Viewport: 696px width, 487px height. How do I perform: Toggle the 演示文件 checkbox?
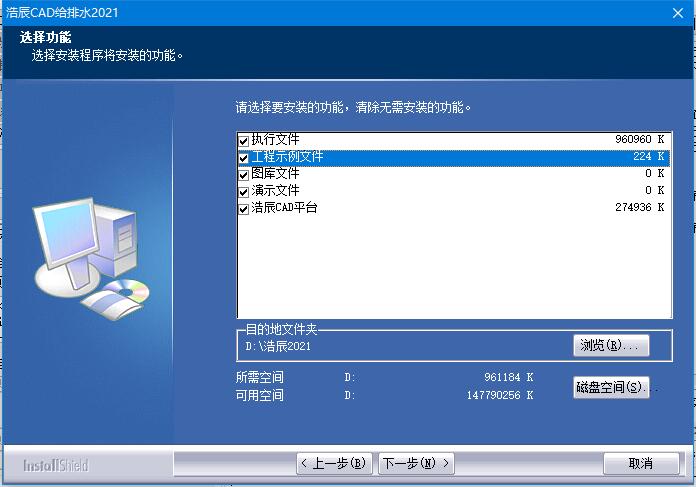[243, 192]
